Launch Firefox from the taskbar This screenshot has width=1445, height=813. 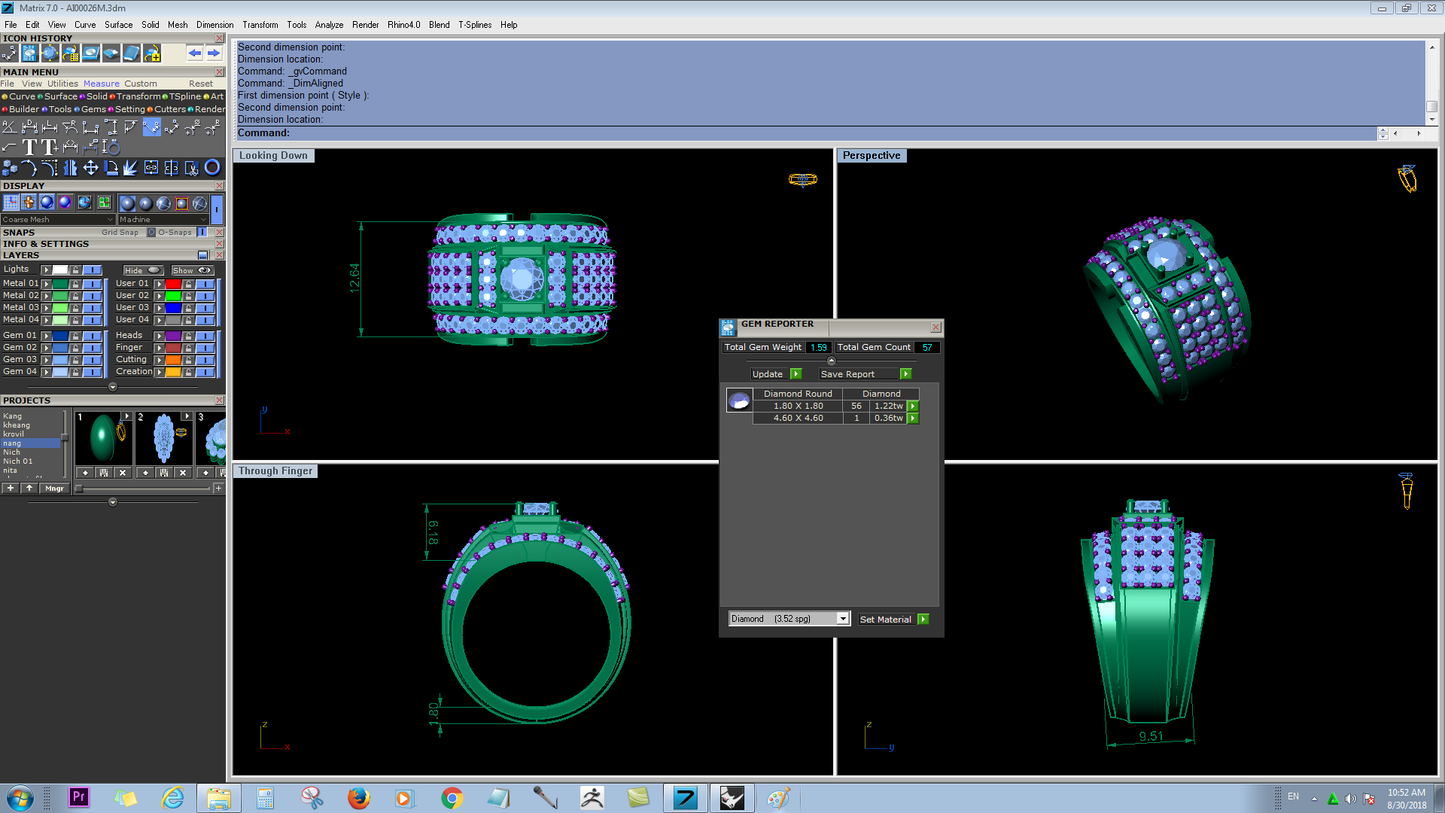click(358, 797)
